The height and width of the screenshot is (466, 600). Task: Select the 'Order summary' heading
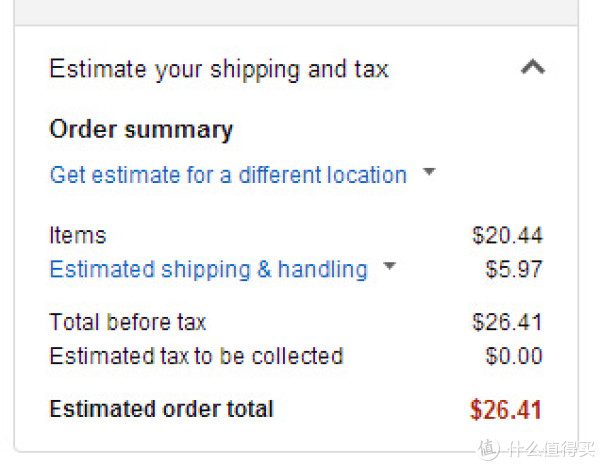pyautogui.click(x=141, y=130)
